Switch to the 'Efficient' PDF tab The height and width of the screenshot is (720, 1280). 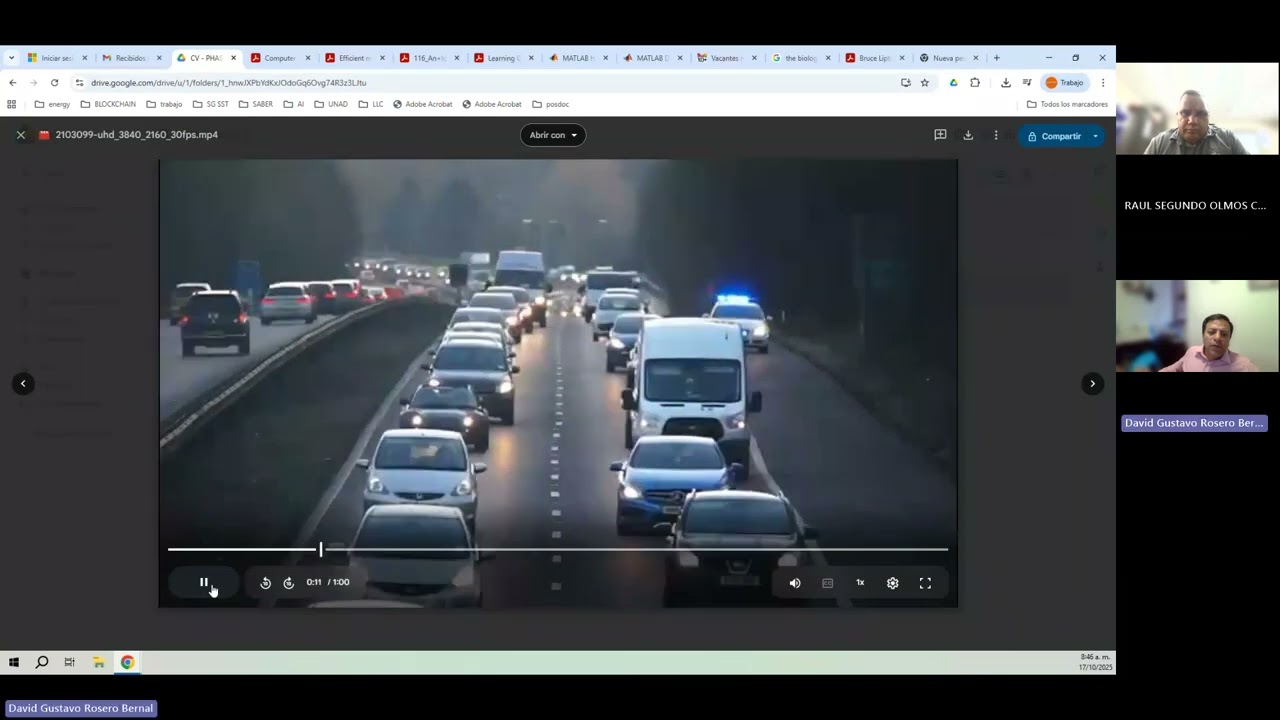click(x=353, y=58)
